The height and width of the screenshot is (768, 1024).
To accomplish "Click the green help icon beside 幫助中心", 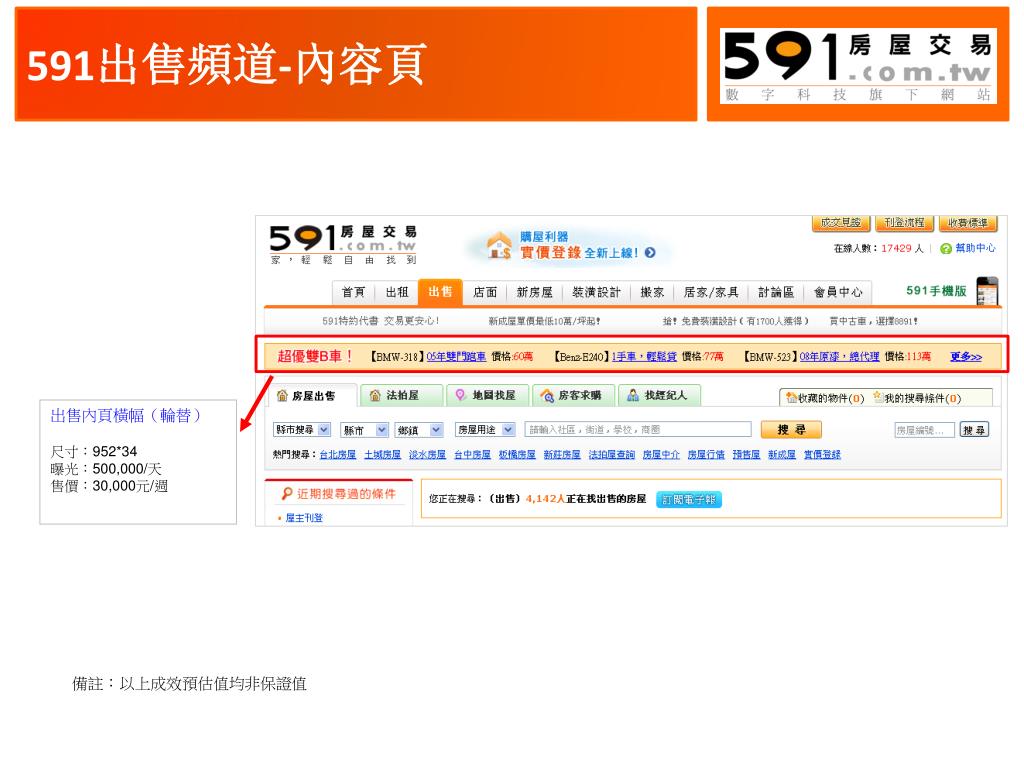I will click(x=946, y=248).
